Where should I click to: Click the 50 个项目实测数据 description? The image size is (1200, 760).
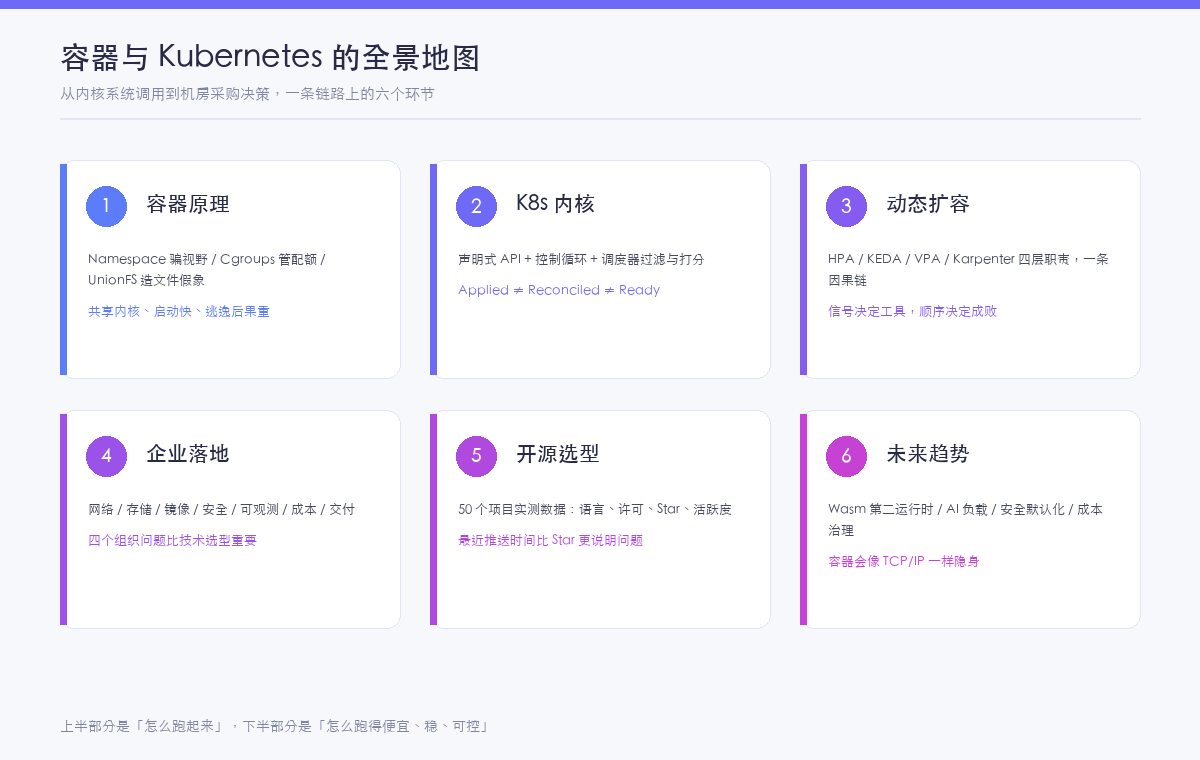tap(595, 509)
